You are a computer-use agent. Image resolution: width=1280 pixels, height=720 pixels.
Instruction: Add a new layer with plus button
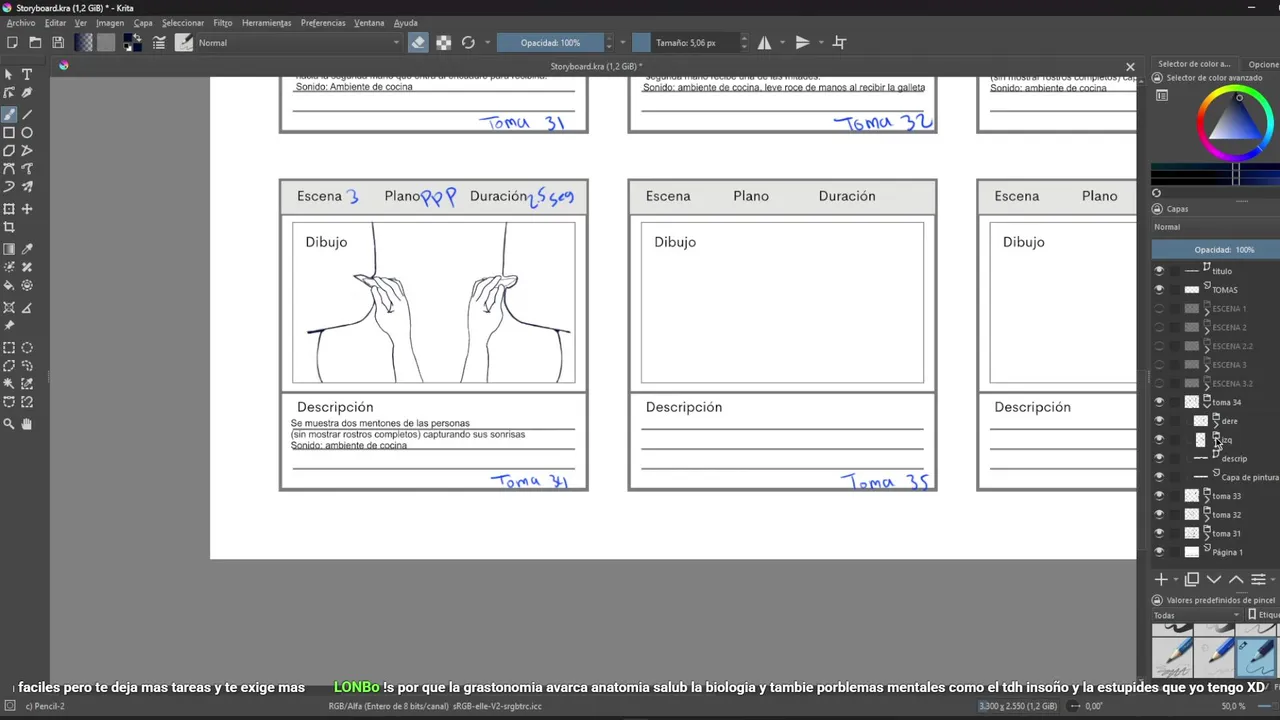[x=1161, y=580]
